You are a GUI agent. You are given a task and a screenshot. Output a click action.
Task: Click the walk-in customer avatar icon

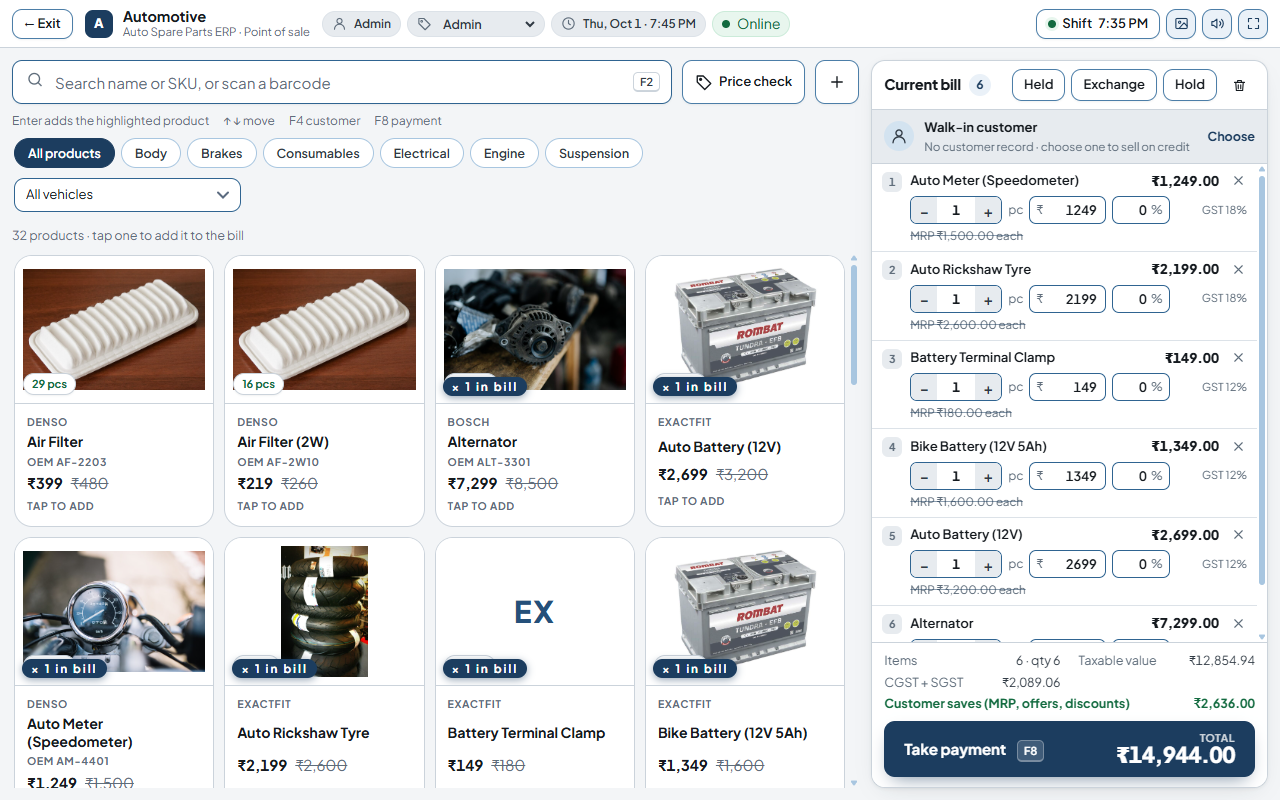tap(899, 137)
